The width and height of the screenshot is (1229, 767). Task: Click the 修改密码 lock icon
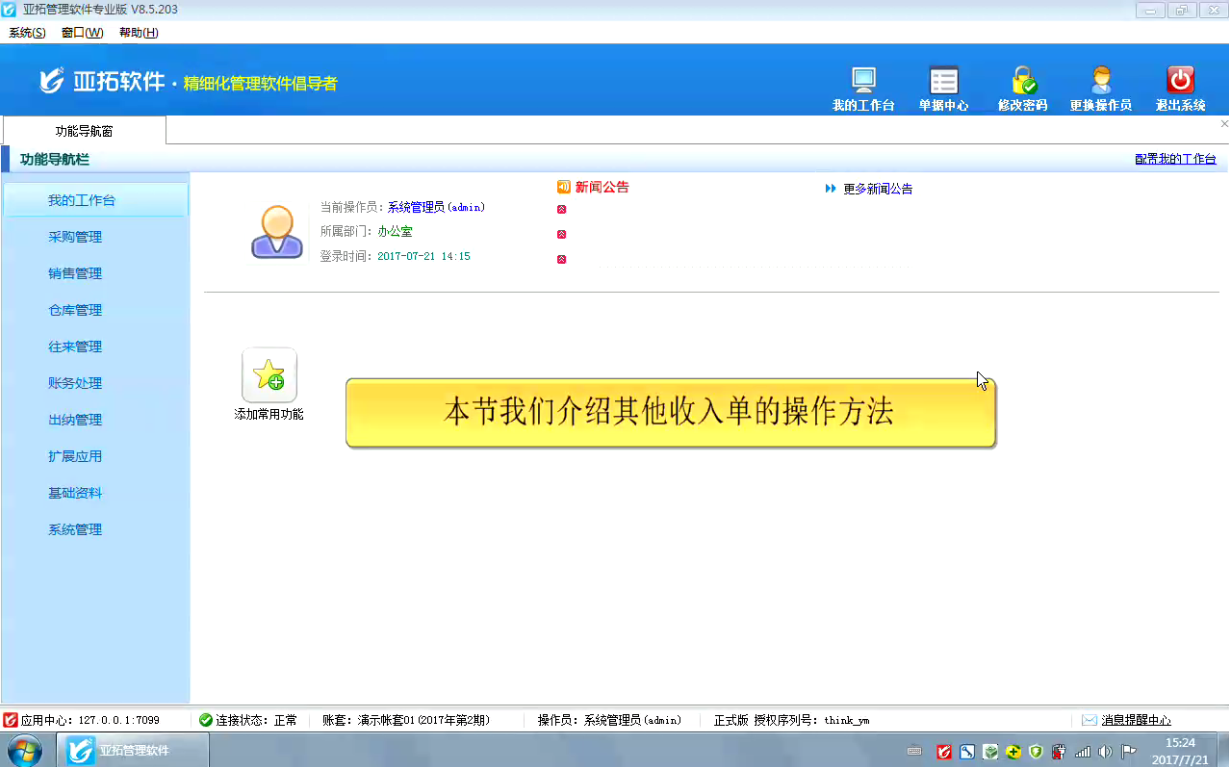(1022, 82)
